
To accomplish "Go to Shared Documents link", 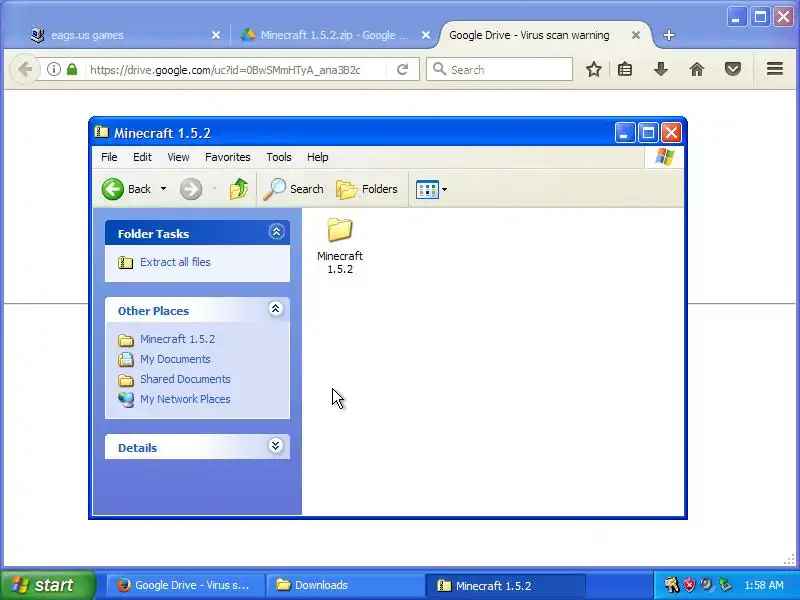I will (185, 379).
